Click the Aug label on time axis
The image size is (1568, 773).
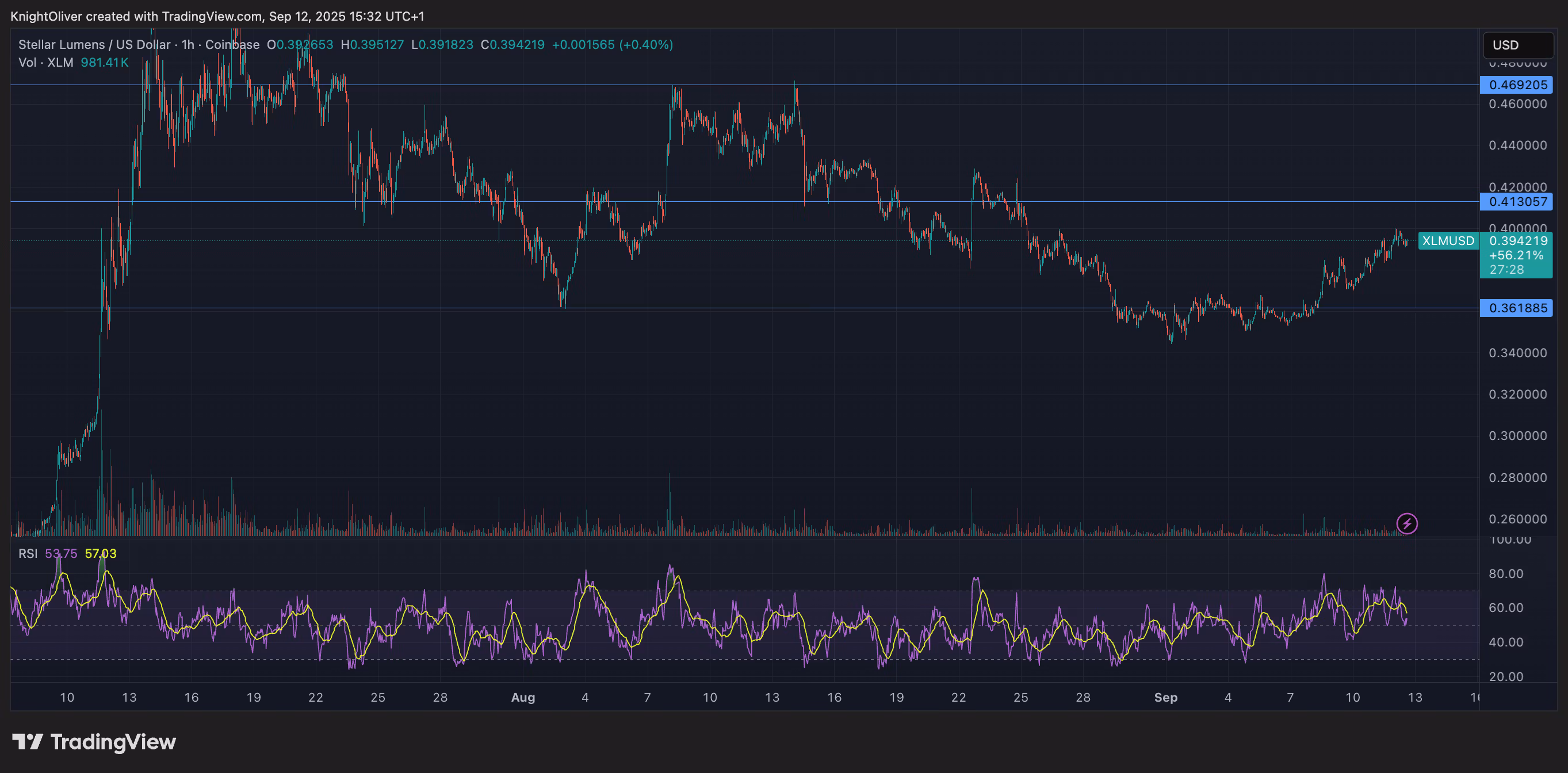[x=523, y=698]
